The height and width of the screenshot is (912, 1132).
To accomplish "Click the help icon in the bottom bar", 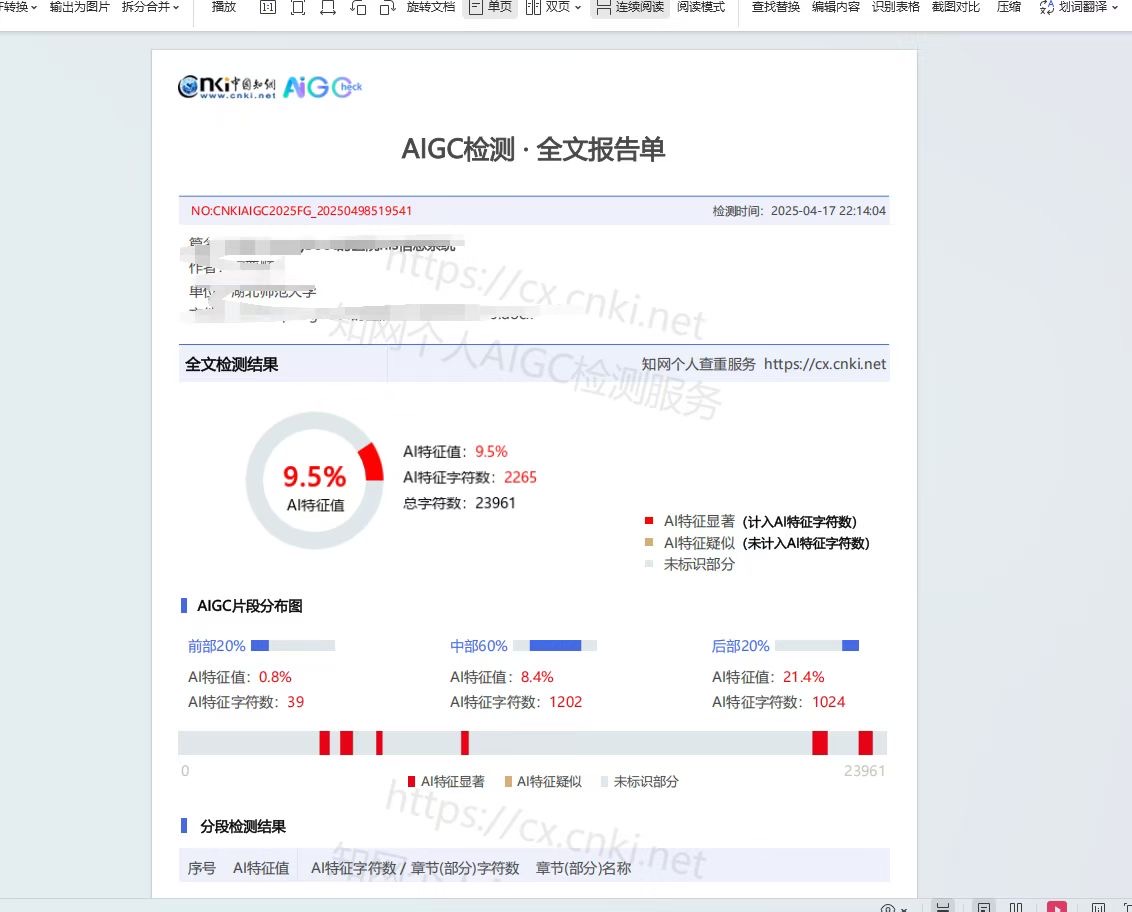I will (x=890, y=906).
